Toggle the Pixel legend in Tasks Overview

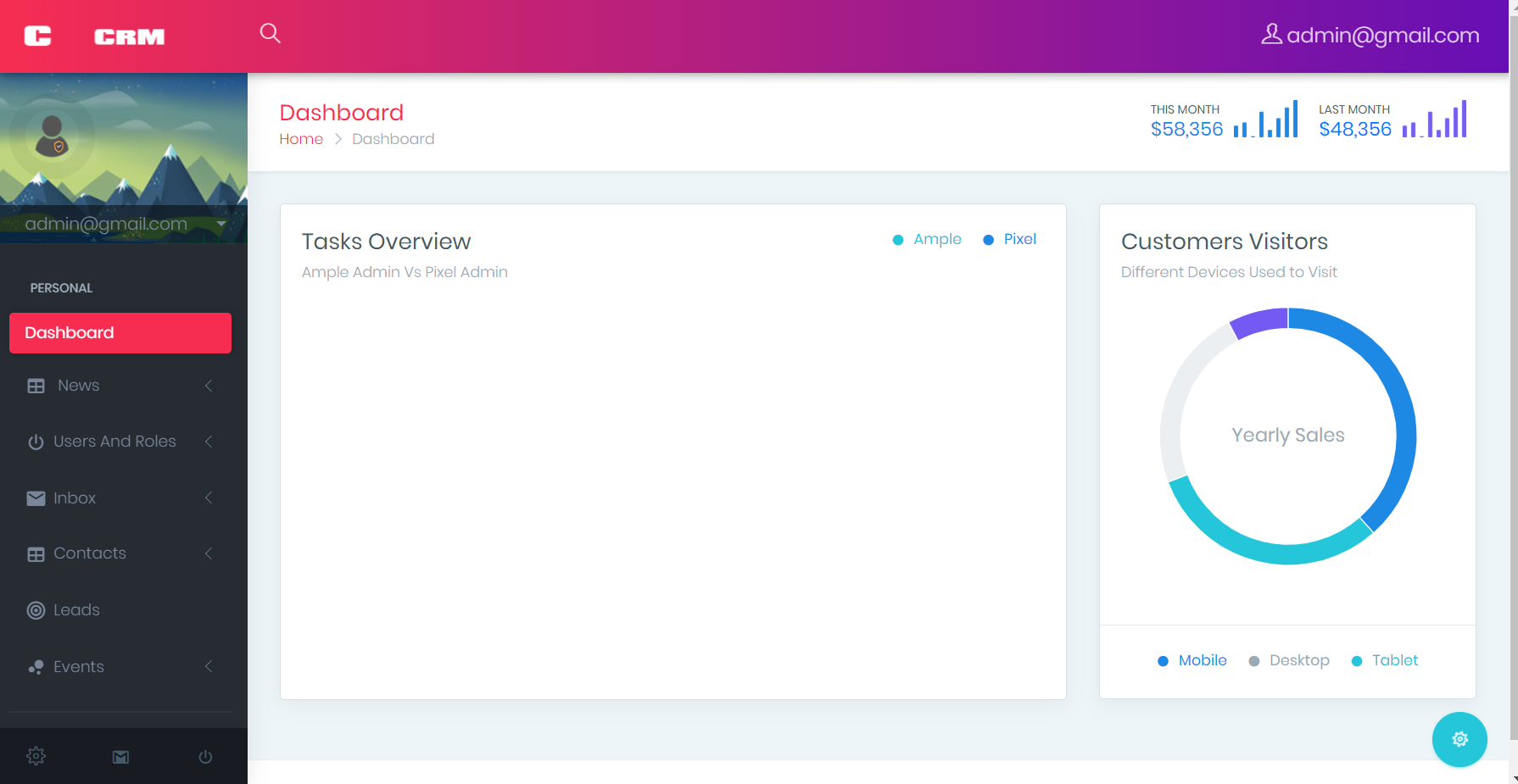coord(1009,239)
